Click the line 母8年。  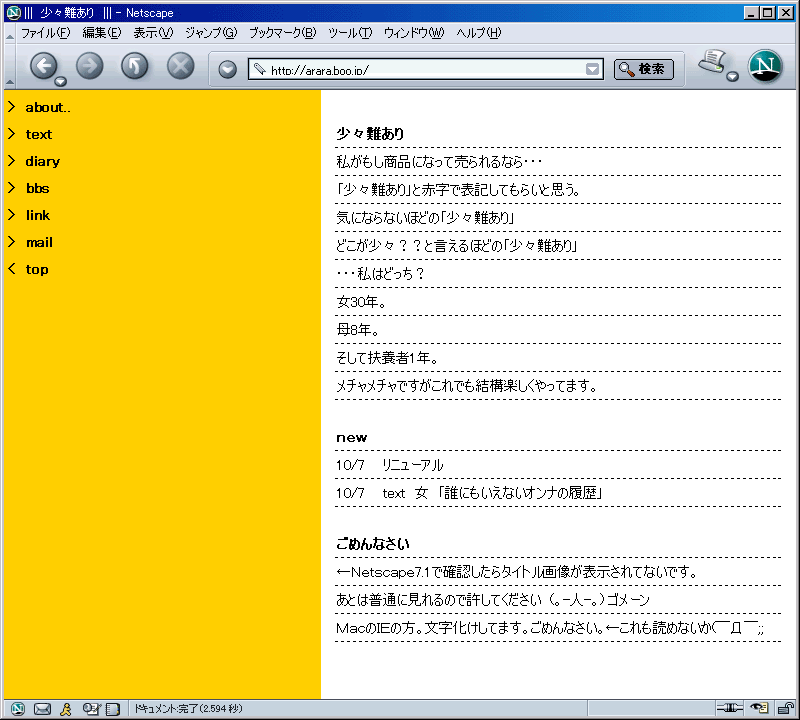[x=358, y=330]
